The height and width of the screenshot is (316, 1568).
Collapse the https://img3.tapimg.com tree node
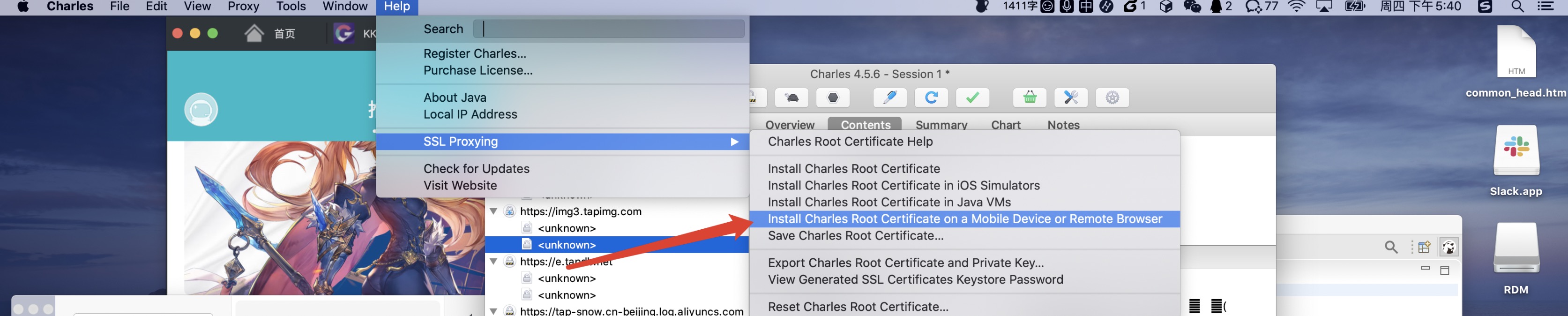click(x=493, y=211)
